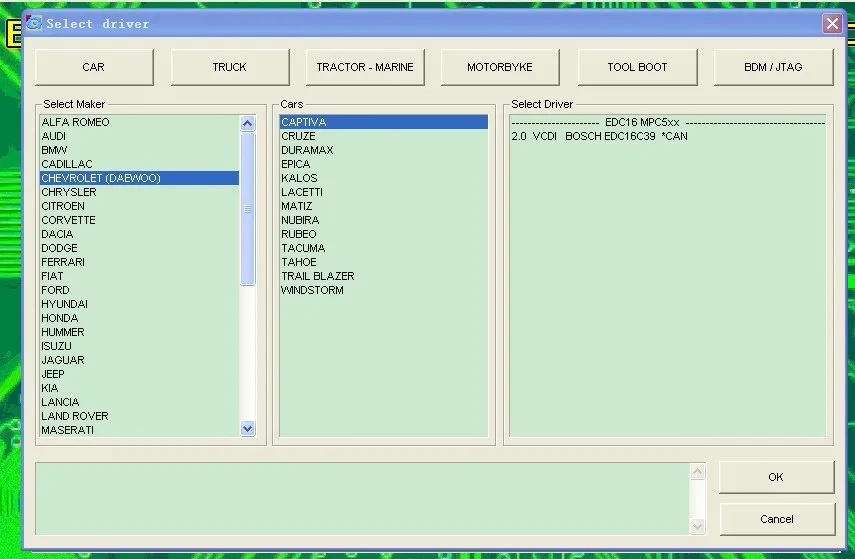
Task: Select WINDSTORM in the Cars list
Action: coord(384,290)
